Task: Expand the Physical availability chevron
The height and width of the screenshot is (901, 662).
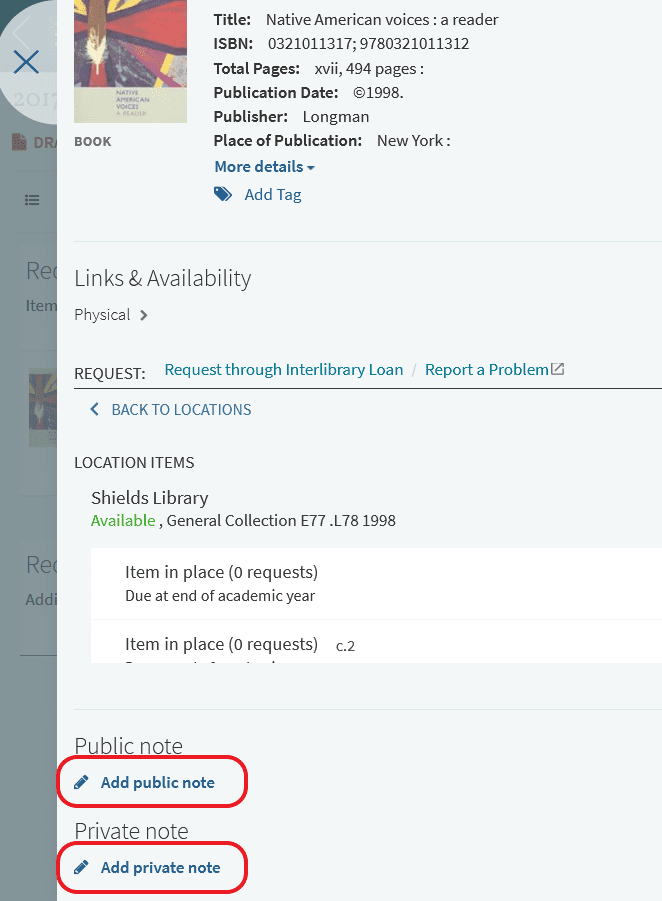Action: point(144,315)
